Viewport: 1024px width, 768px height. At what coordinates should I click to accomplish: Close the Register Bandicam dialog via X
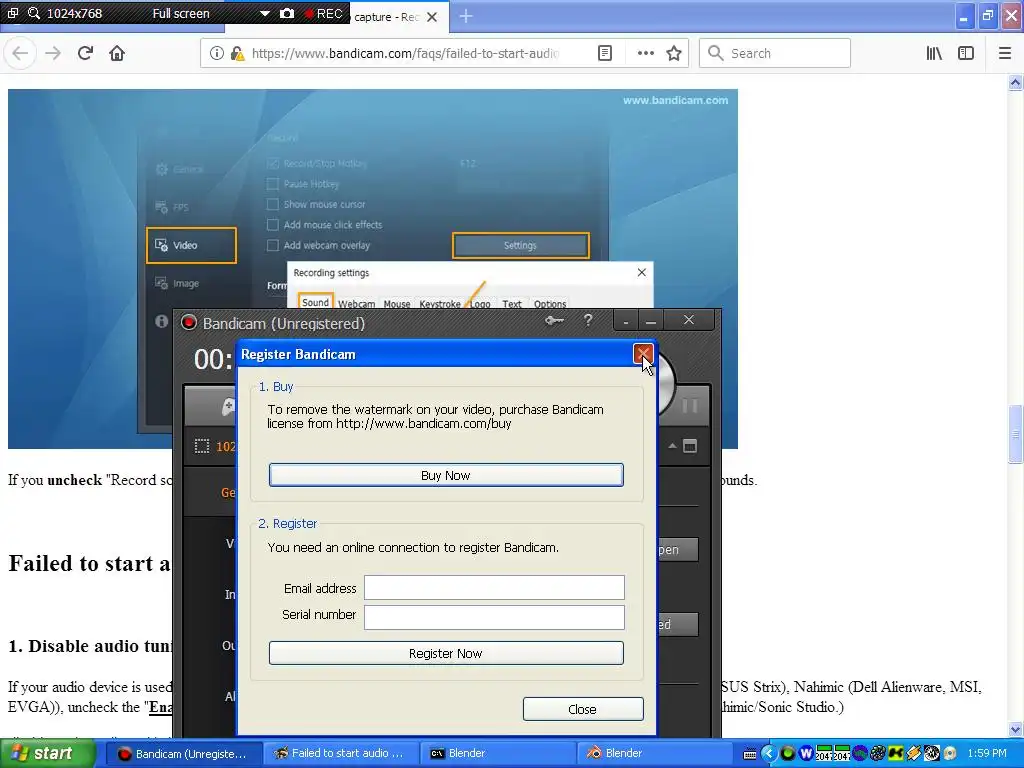643,353
